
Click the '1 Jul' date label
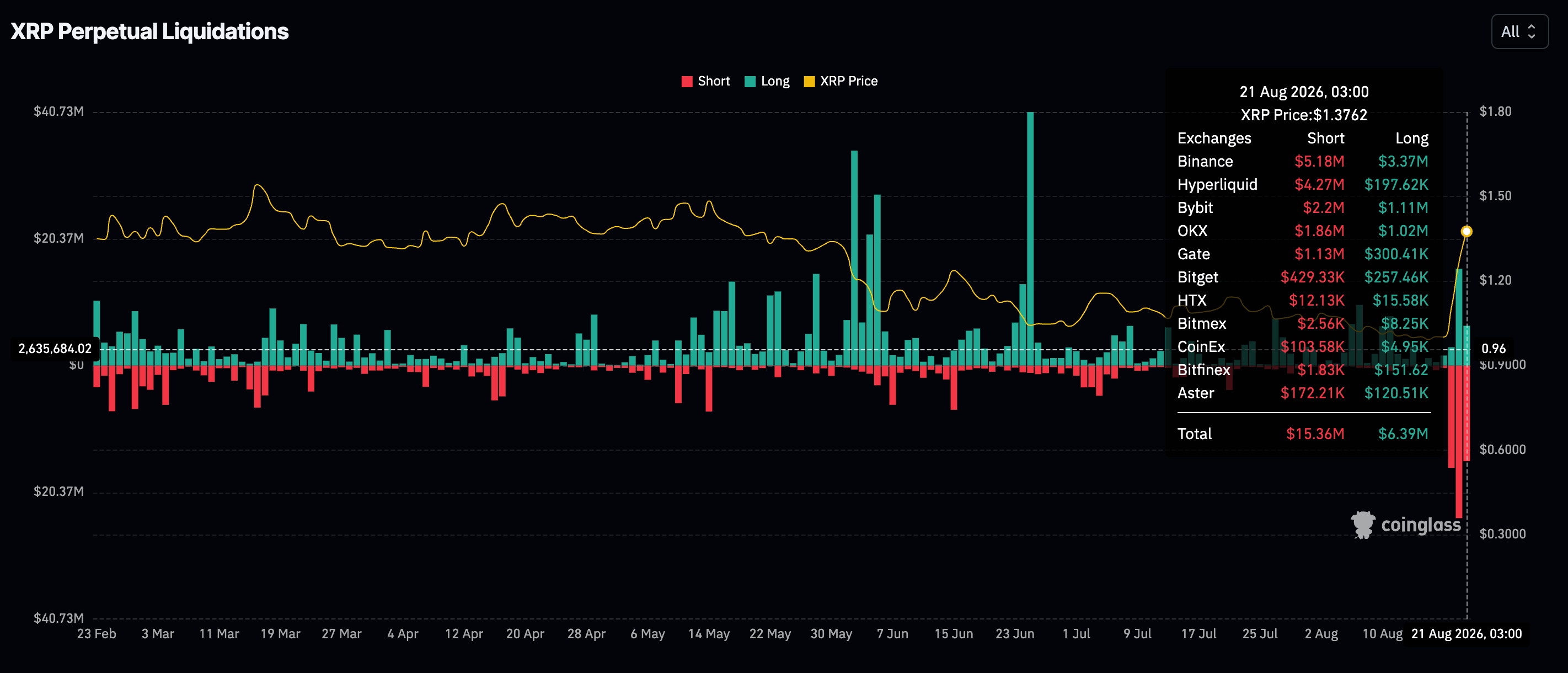[x=1076, y=634]
